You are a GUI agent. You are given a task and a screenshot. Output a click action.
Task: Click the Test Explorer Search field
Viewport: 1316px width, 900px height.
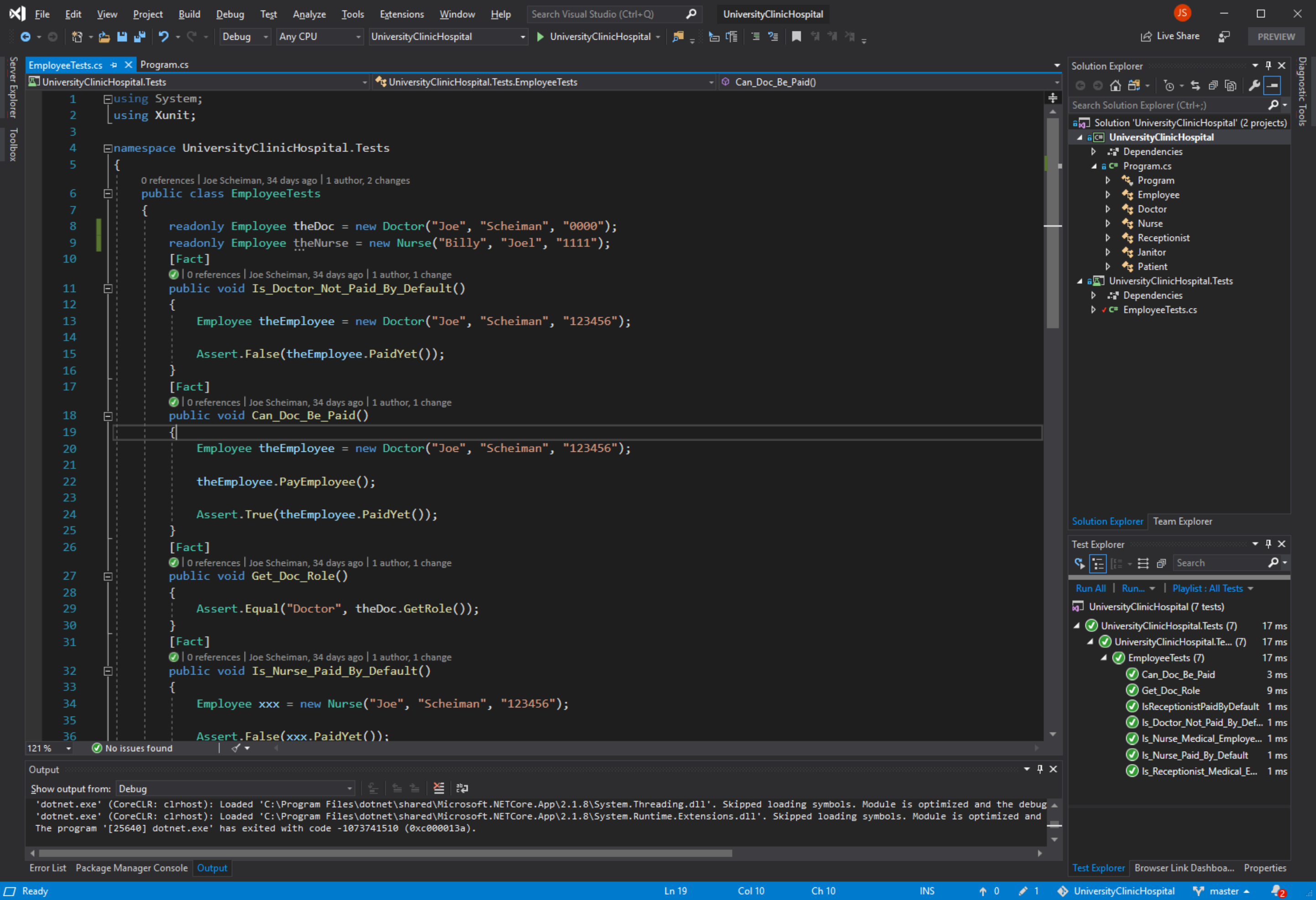(1221, 563)
